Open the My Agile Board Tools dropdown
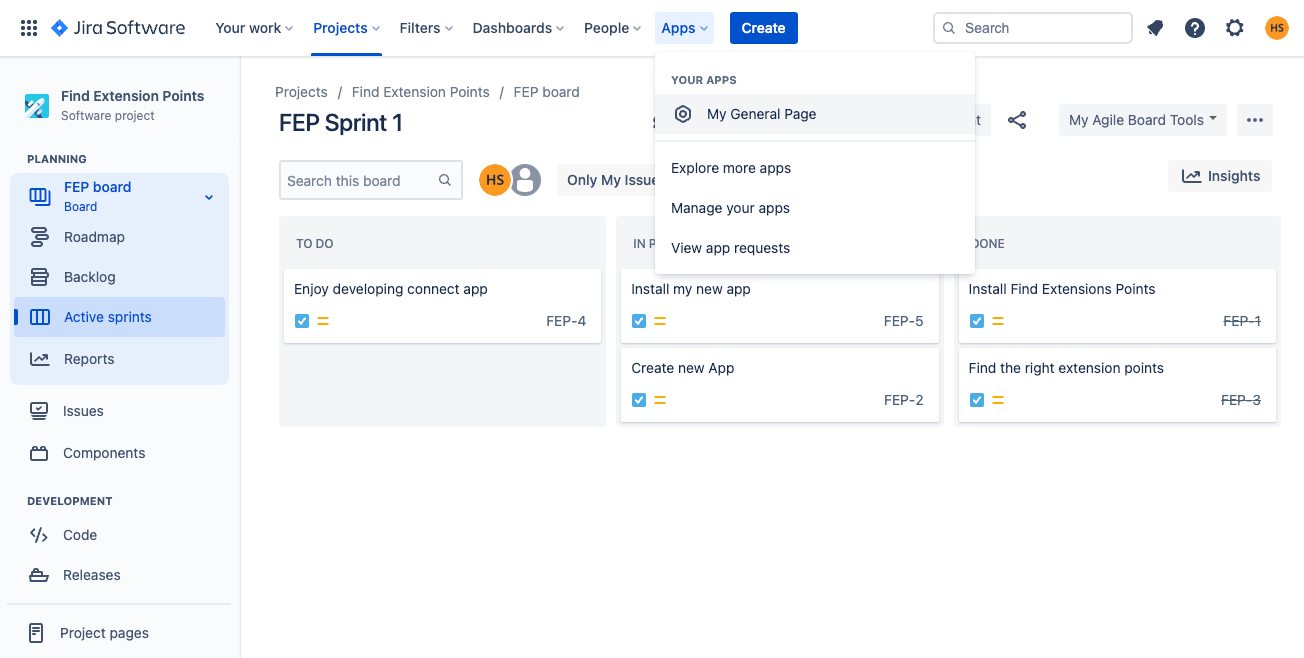The height and width of the screenshot is (658, 1304). 1142,120
